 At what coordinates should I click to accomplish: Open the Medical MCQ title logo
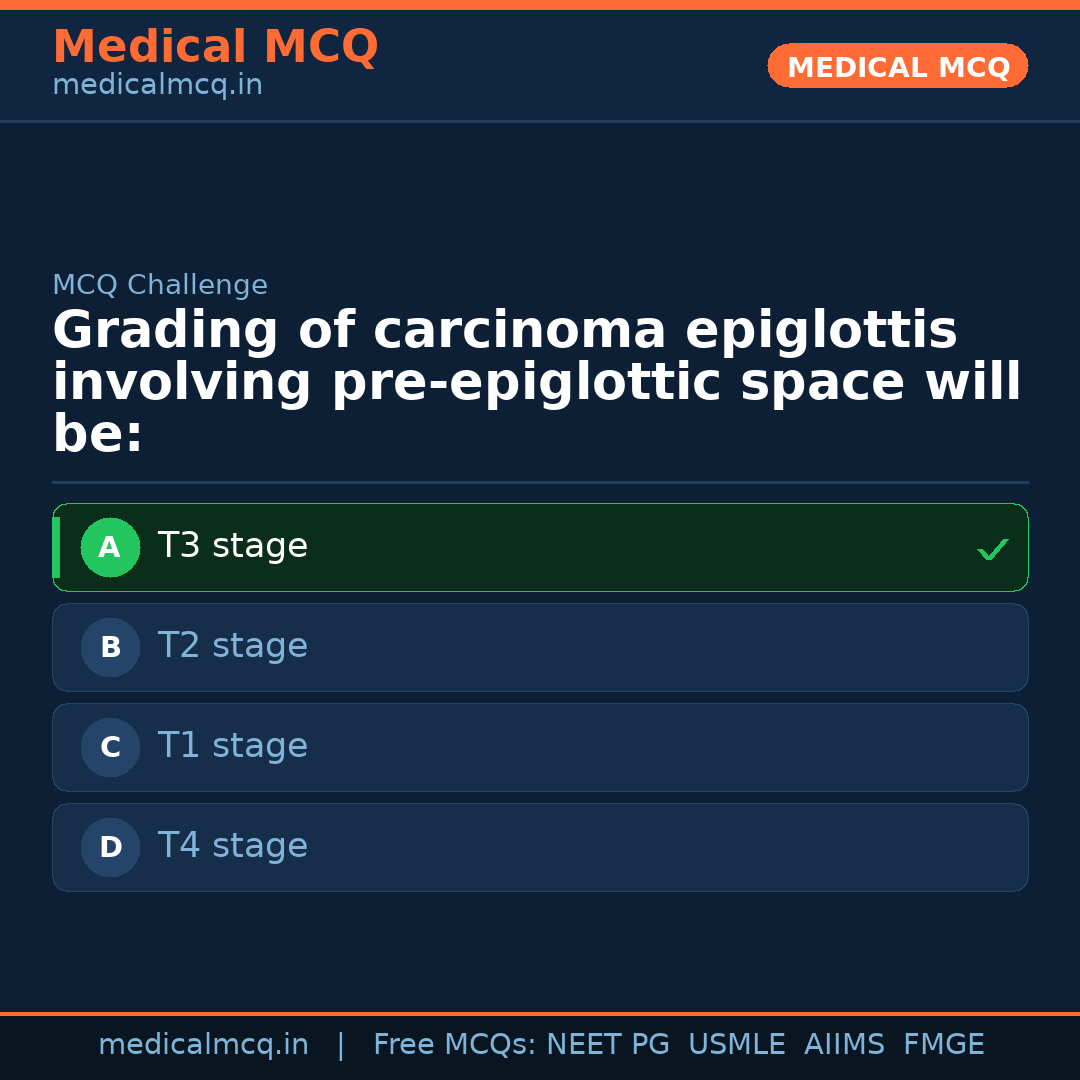click(215, 47)
